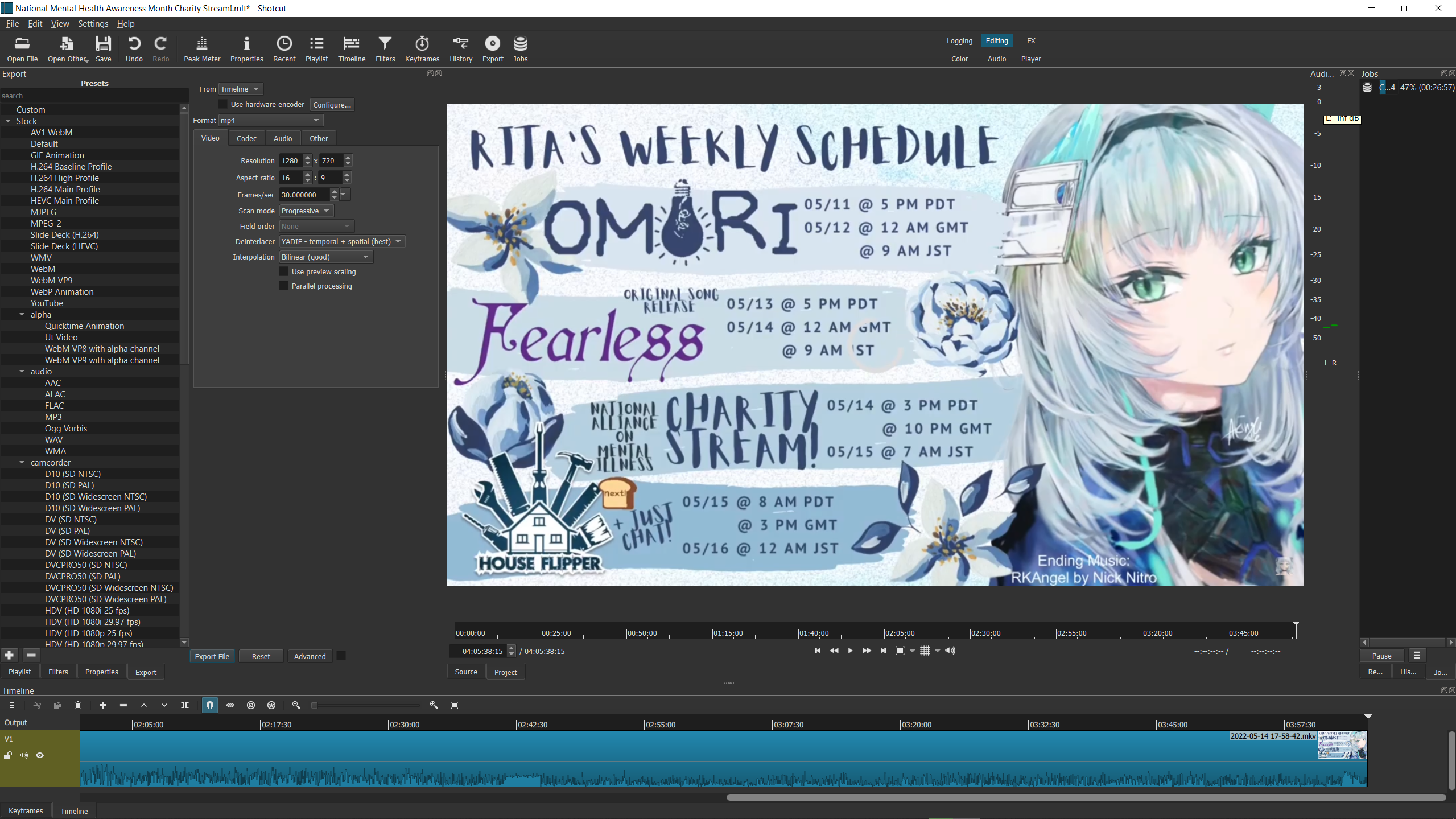
Task: Click the player fast forward button
Action: (x=867, y=651)
